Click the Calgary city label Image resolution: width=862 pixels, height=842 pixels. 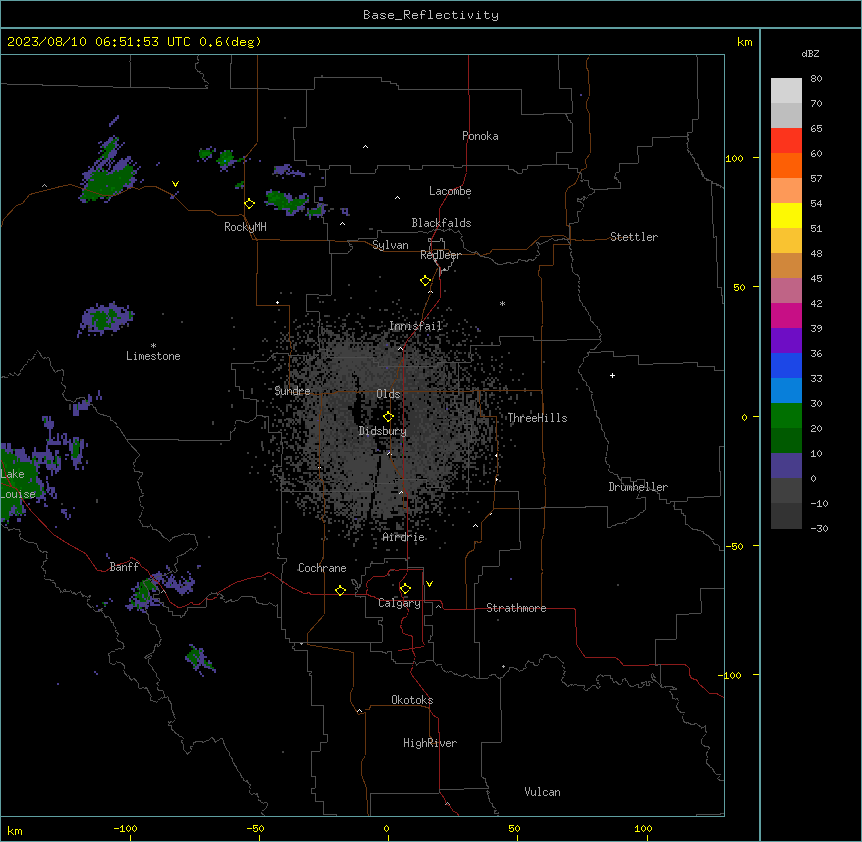coord(399,603)
